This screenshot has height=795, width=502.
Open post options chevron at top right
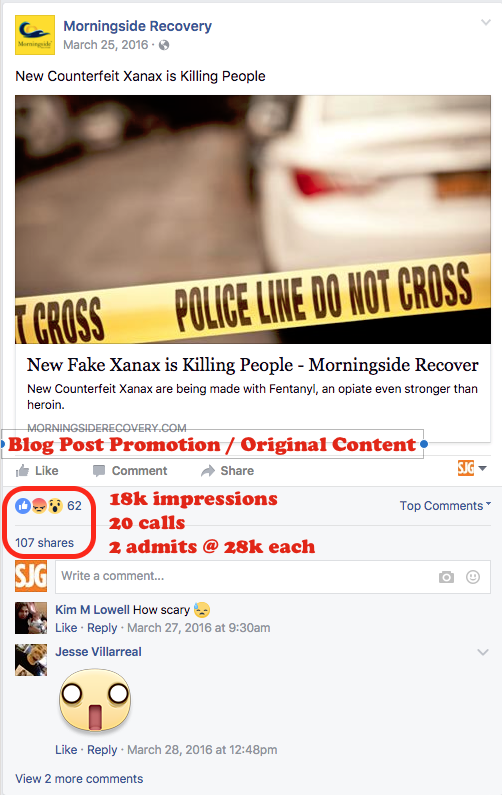coord(486,22)
